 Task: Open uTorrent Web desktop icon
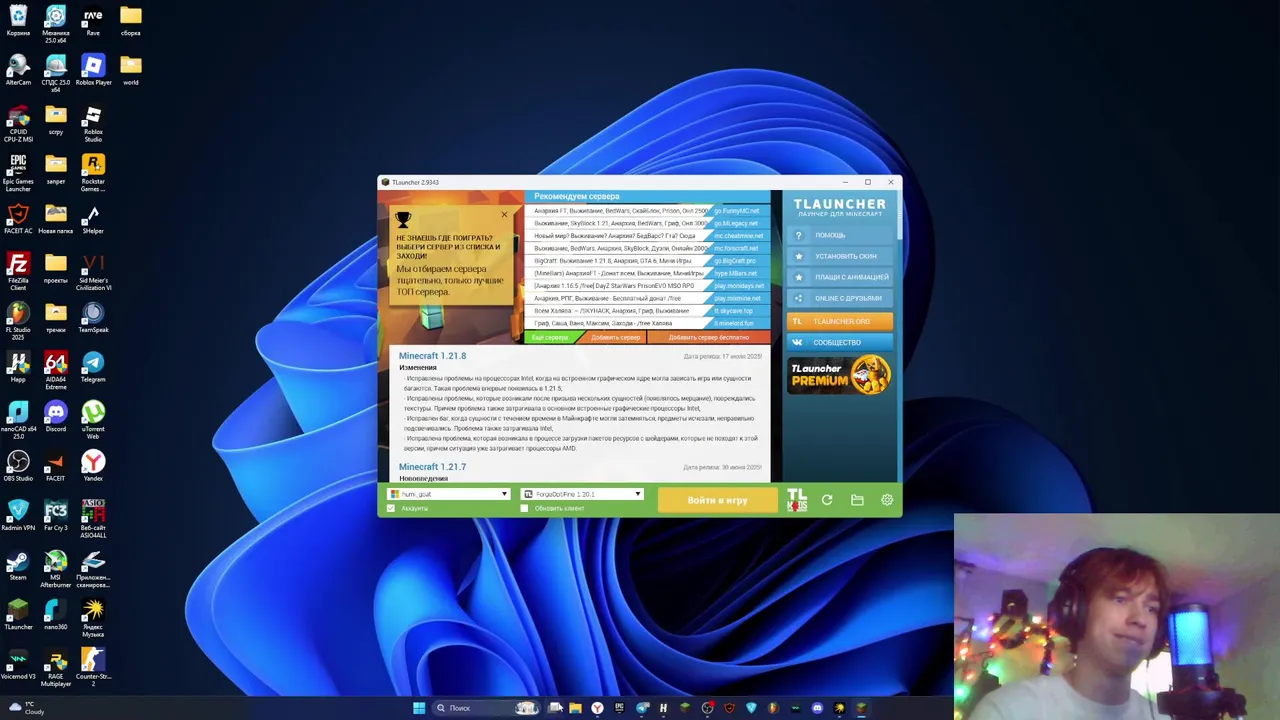(93, 421)
